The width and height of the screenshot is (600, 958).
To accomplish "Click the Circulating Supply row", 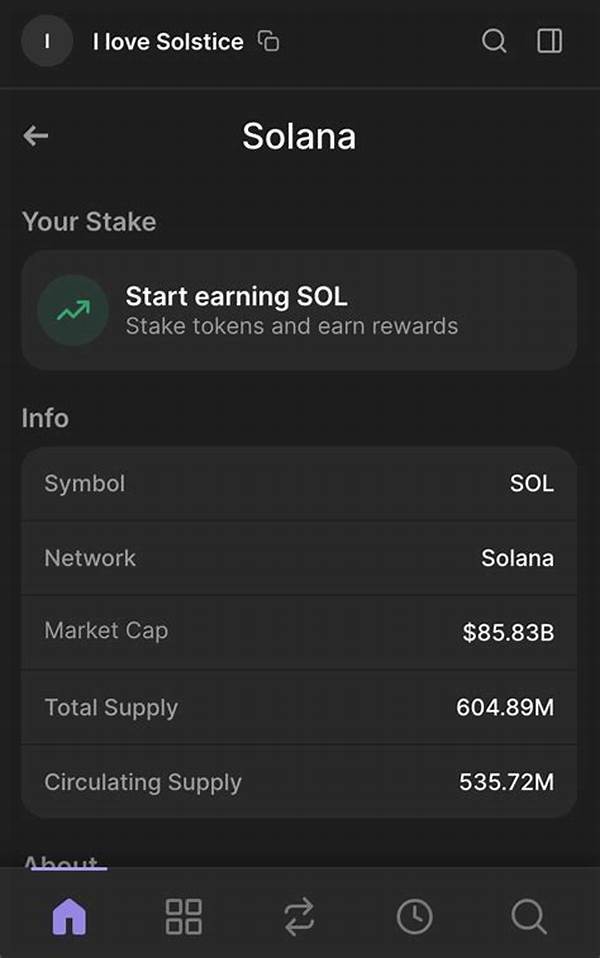I will [299, 781].
